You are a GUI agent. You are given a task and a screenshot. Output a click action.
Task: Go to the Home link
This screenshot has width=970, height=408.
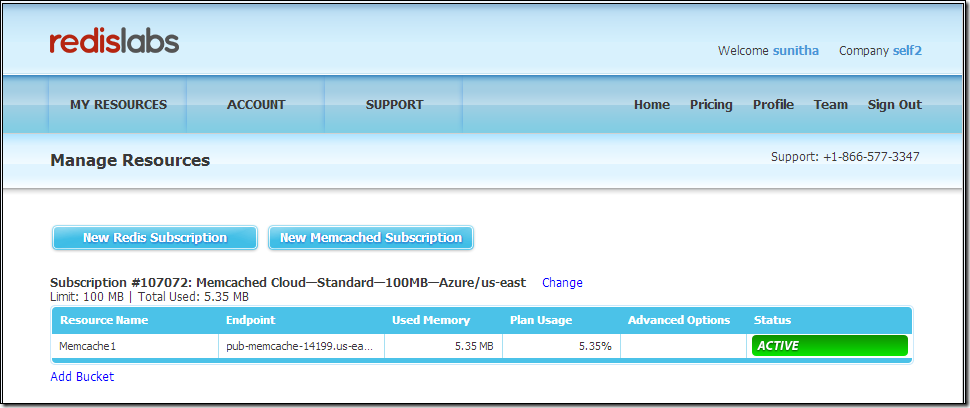click(x=651, y=104)
